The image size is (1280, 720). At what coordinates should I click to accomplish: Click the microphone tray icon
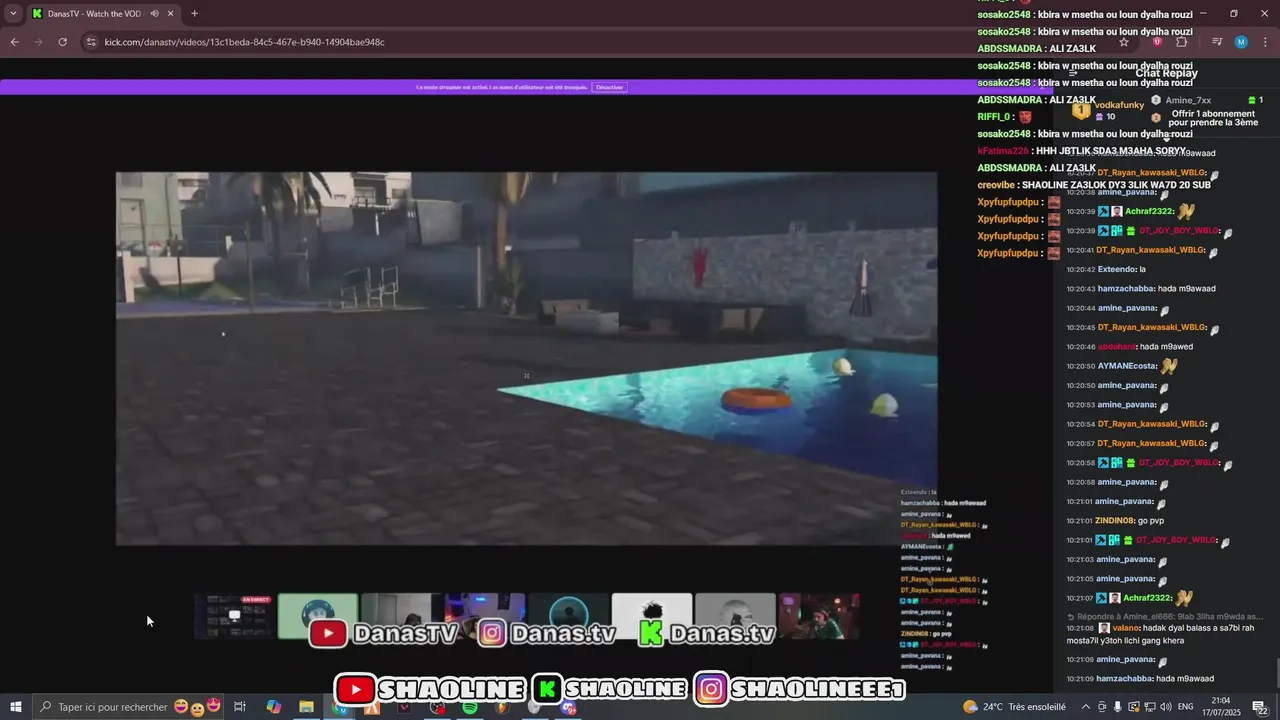[1118, 707]
